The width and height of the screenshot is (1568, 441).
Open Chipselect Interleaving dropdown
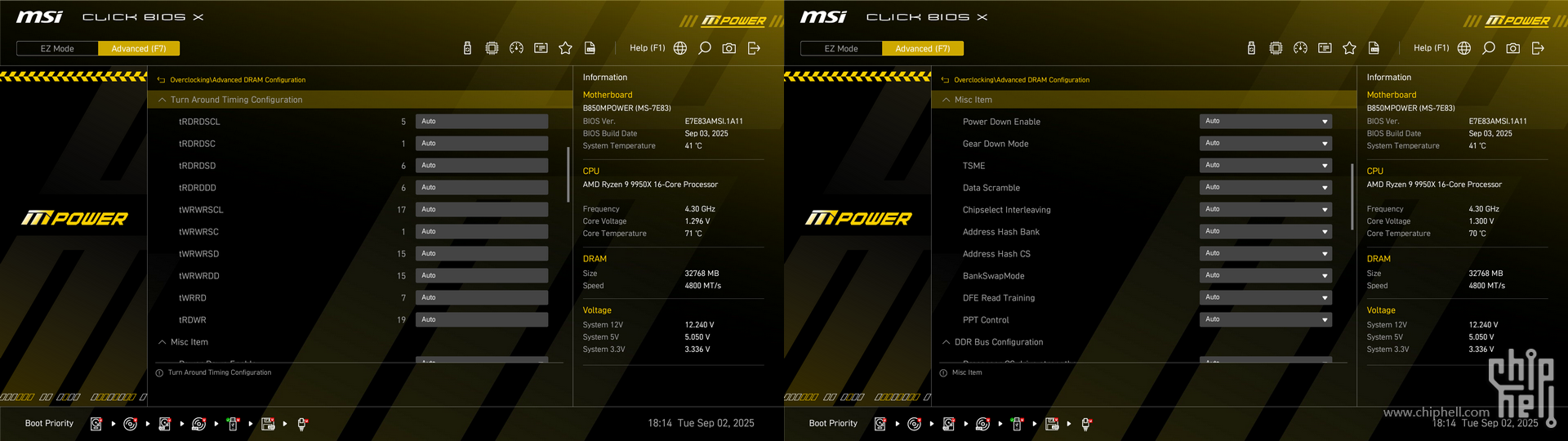click(1266, 209)
